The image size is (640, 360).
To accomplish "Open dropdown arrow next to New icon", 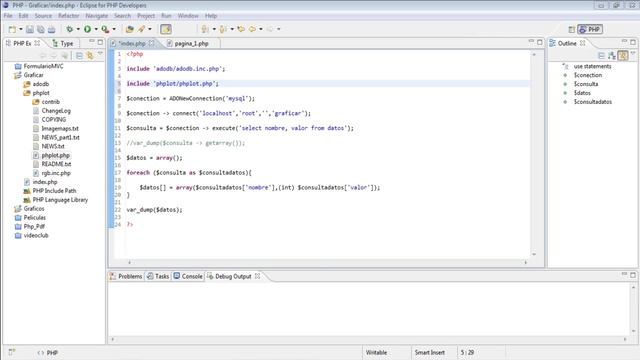I will pos(21,29).
